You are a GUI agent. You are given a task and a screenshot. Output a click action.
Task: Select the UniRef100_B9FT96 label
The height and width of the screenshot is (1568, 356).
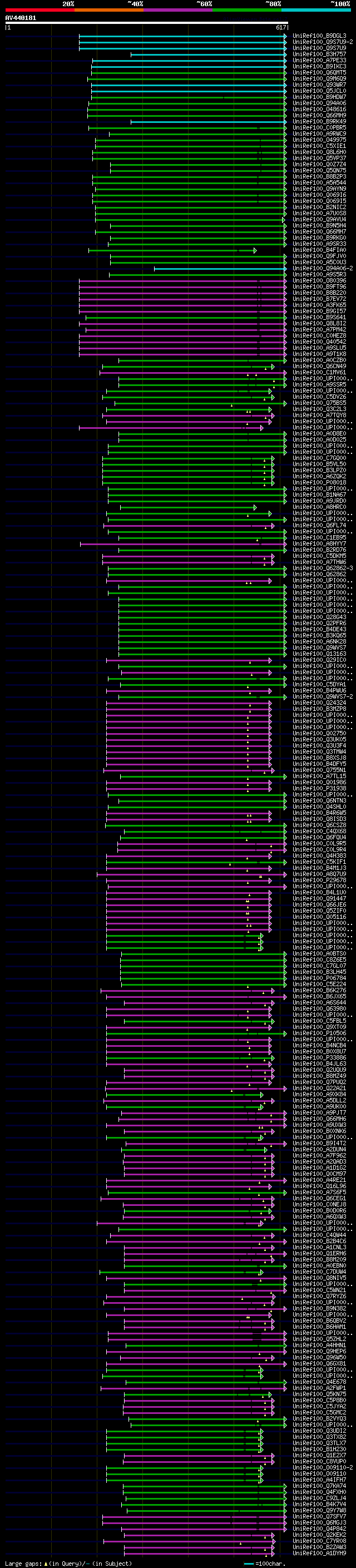[319, 286]
